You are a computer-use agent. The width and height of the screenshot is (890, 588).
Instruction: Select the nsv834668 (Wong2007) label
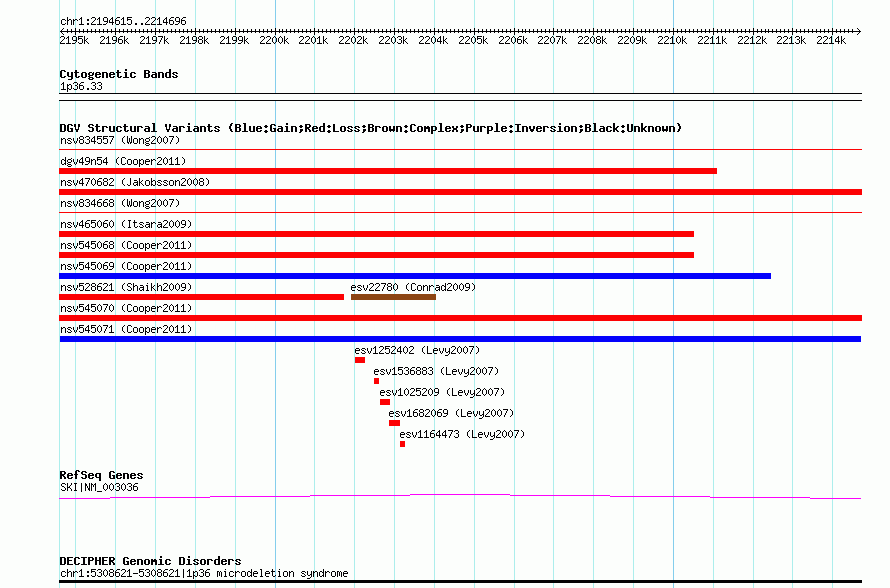tap(120, 203)
